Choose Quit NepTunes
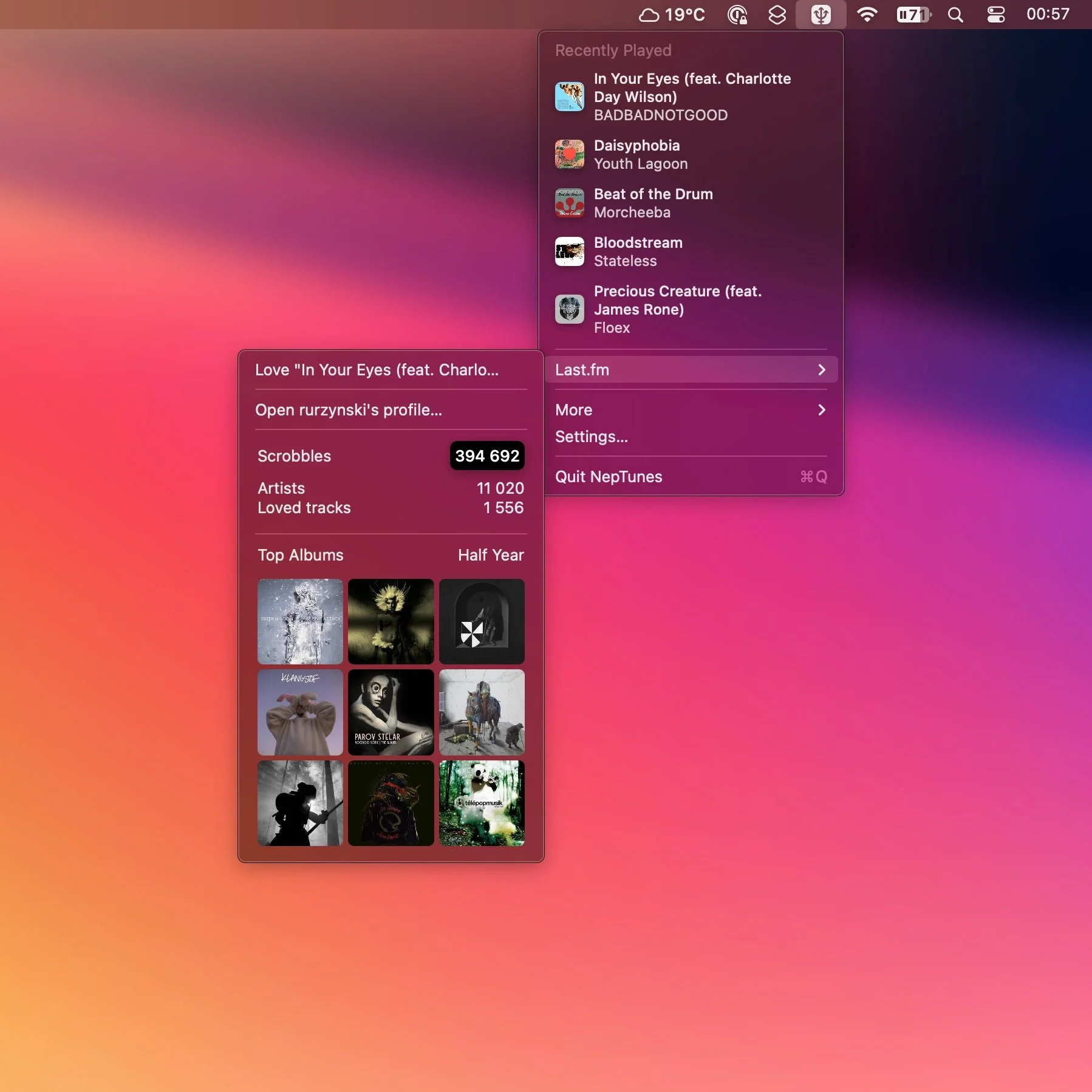 [x=691, y=477]
